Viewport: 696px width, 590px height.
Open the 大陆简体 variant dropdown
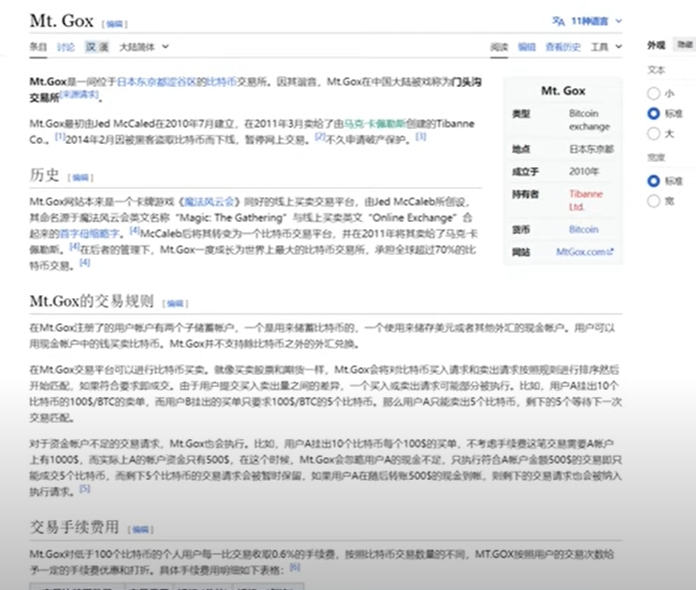click(144, 47)
